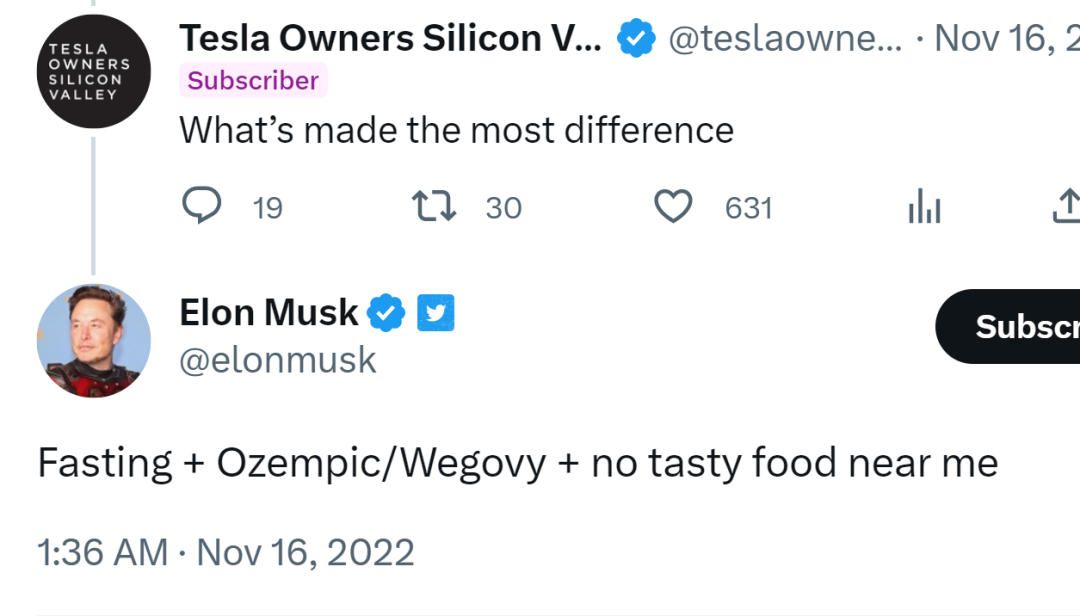The width and height of the screenshot is (1080, 616).
Task: Click the 631 likes count
Action: (748, 208)
